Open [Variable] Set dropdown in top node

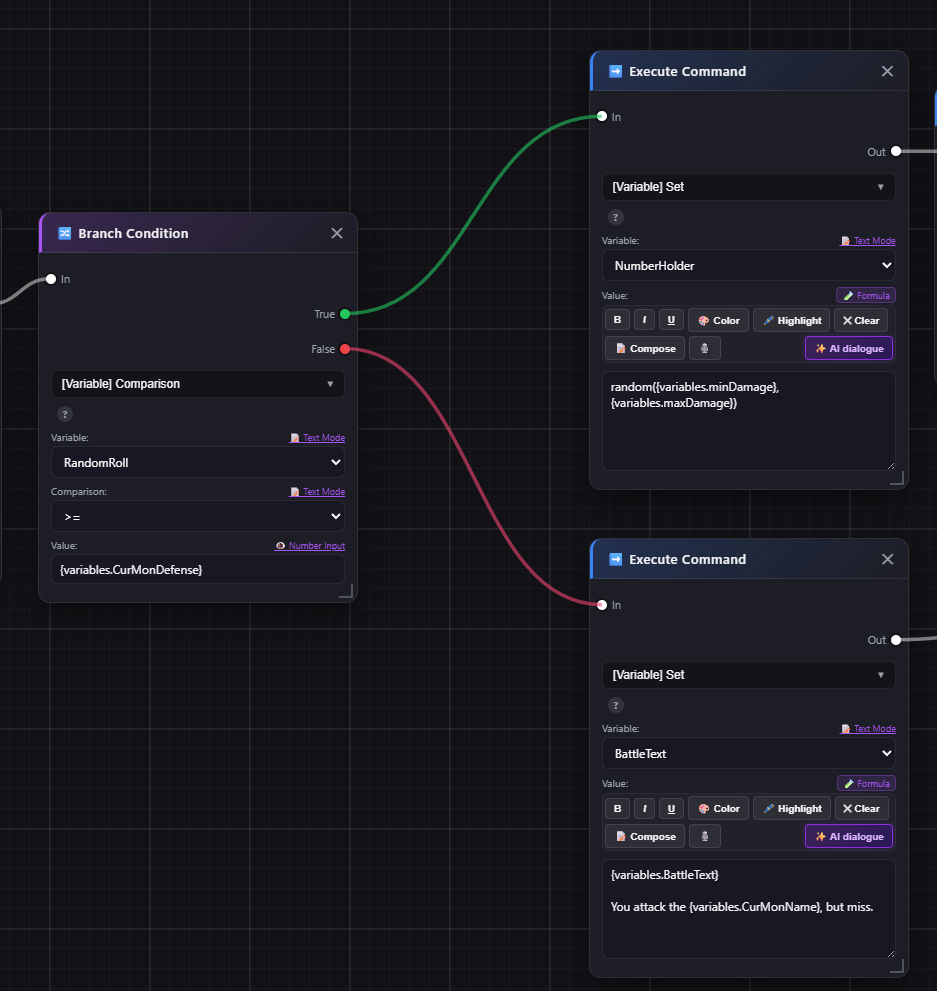(x=749, y=186)
